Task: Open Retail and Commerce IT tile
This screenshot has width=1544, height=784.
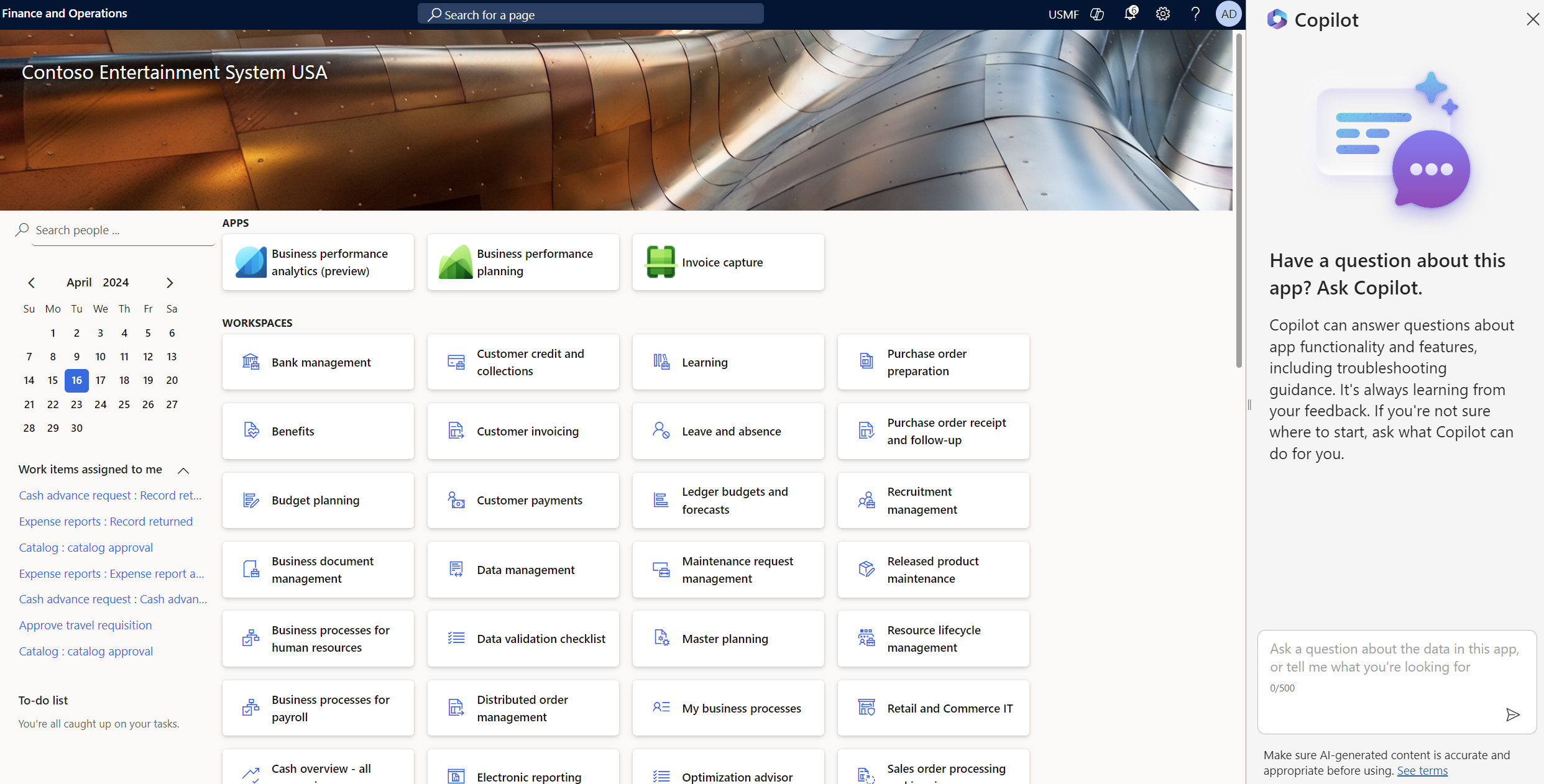Action: point(933,708)
